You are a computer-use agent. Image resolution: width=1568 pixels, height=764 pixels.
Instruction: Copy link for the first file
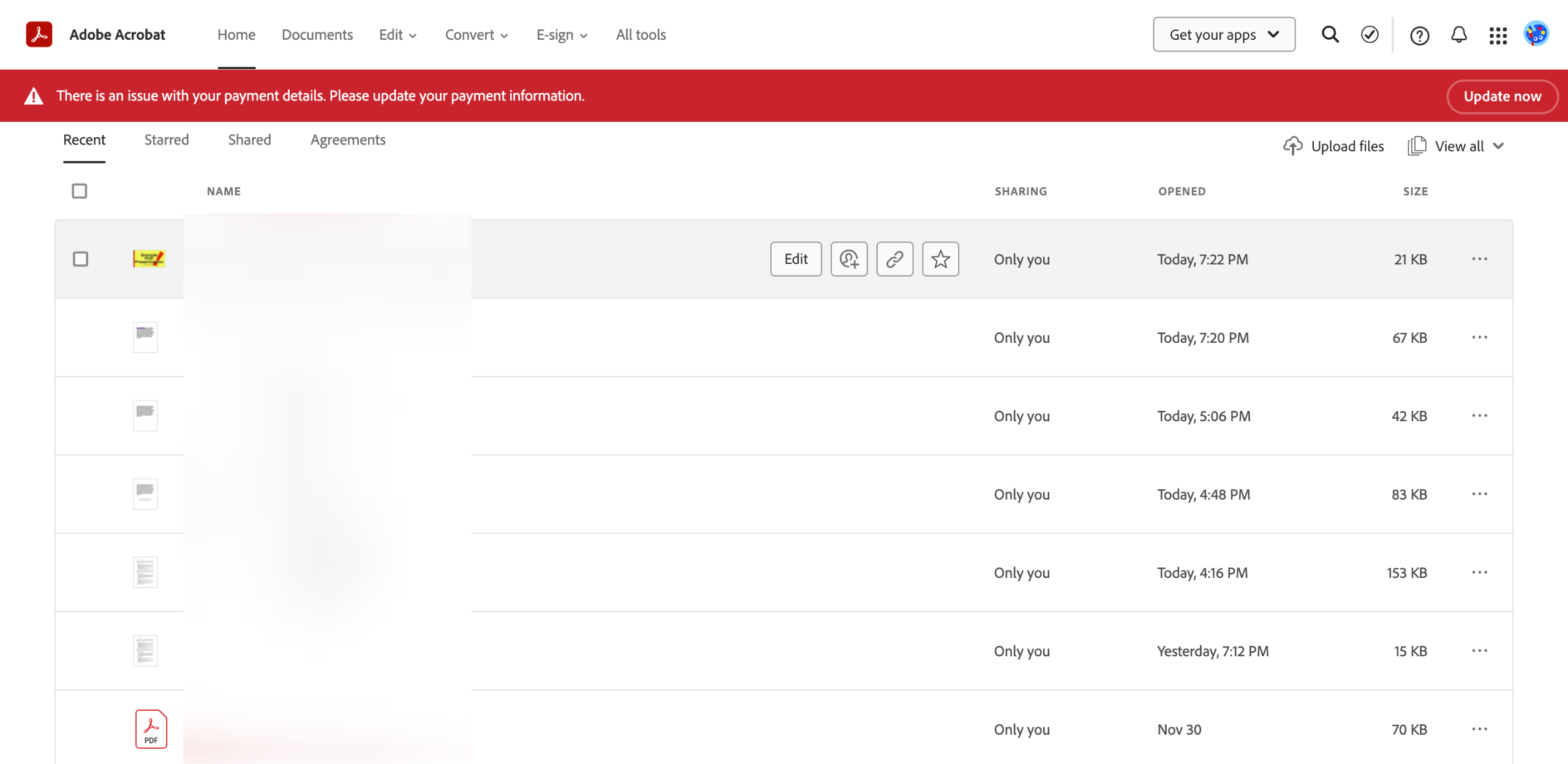pyautogui.click(x=894, y=259)
